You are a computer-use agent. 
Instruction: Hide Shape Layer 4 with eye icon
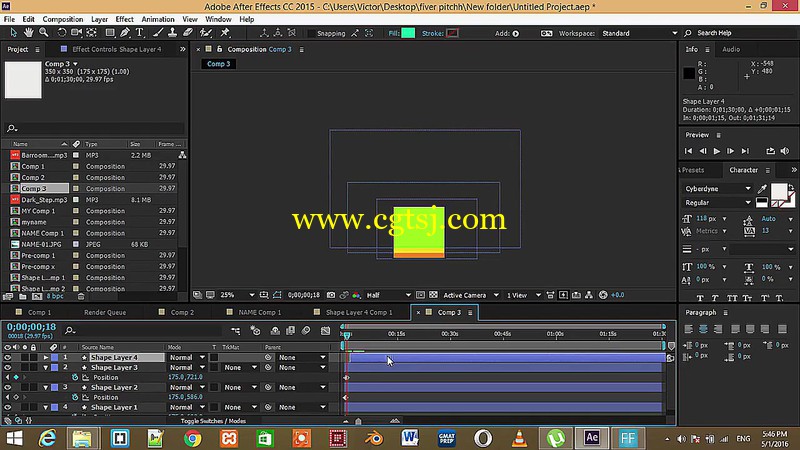(x=8, y=358)
